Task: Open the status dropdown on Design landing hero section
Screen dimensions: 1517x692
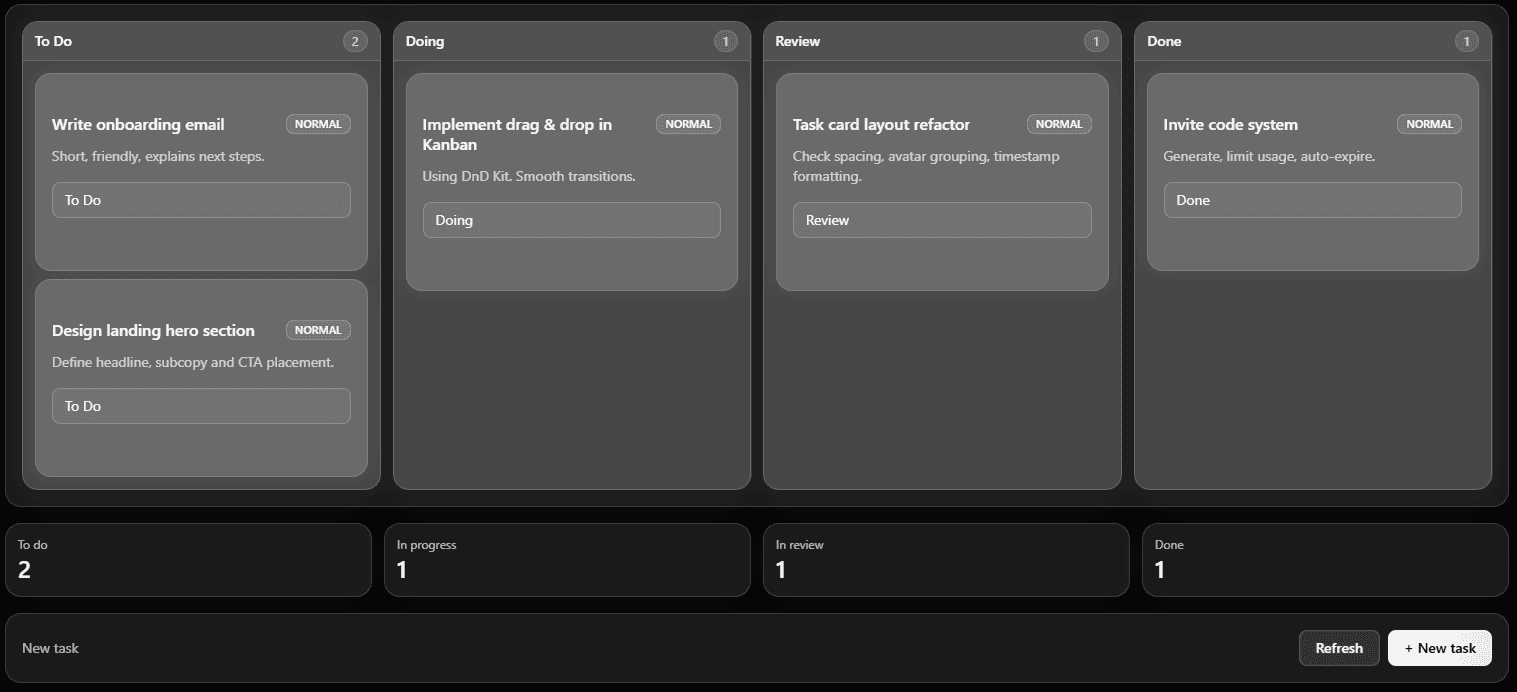Action: coord(201,406)
